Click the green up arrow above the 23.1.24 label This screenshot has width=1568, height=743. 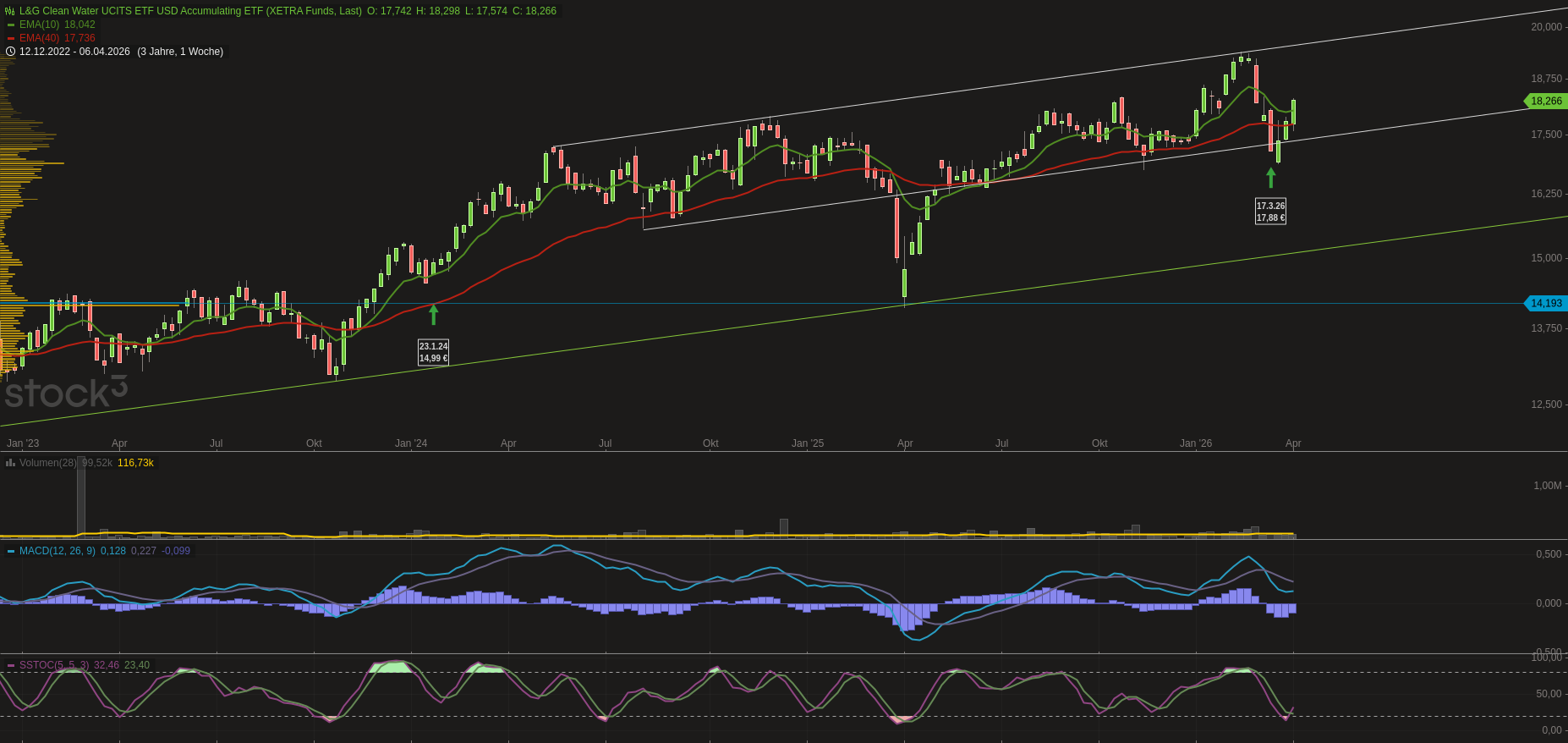coord(434,314)
